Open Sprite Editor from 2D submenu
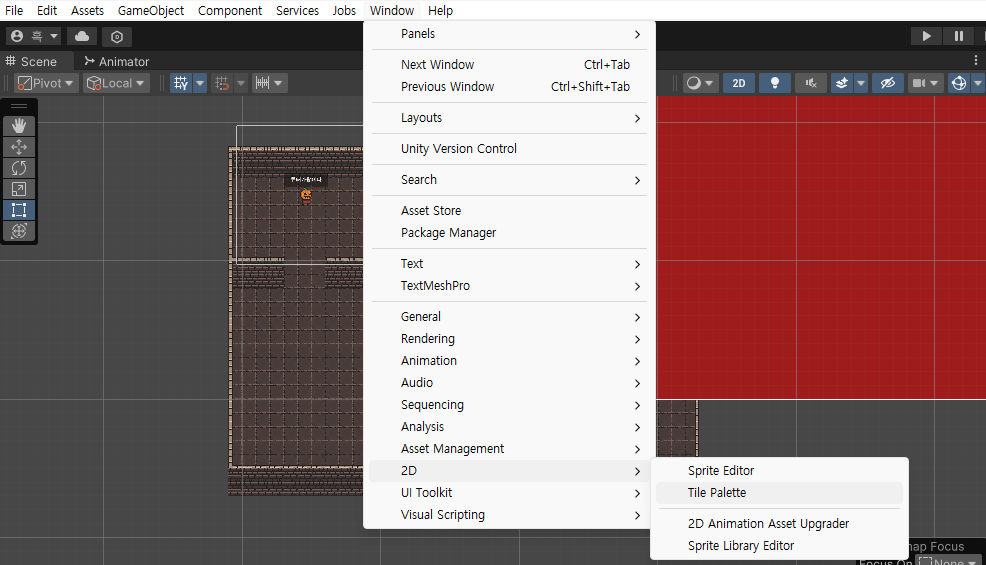986x565 pixels. (779, 471)
